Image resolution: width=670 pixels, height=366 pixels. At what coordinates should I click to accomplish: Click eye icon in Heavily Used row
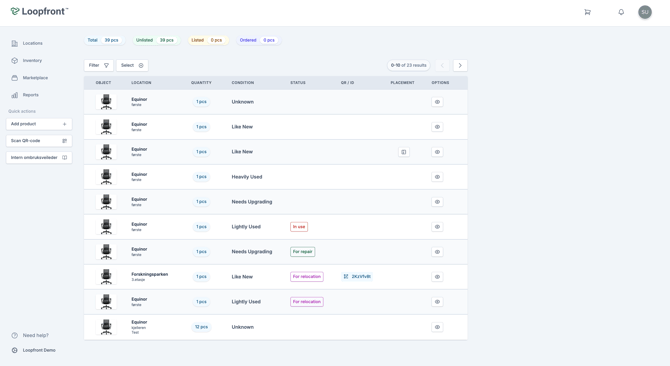(x=437, y=177)
